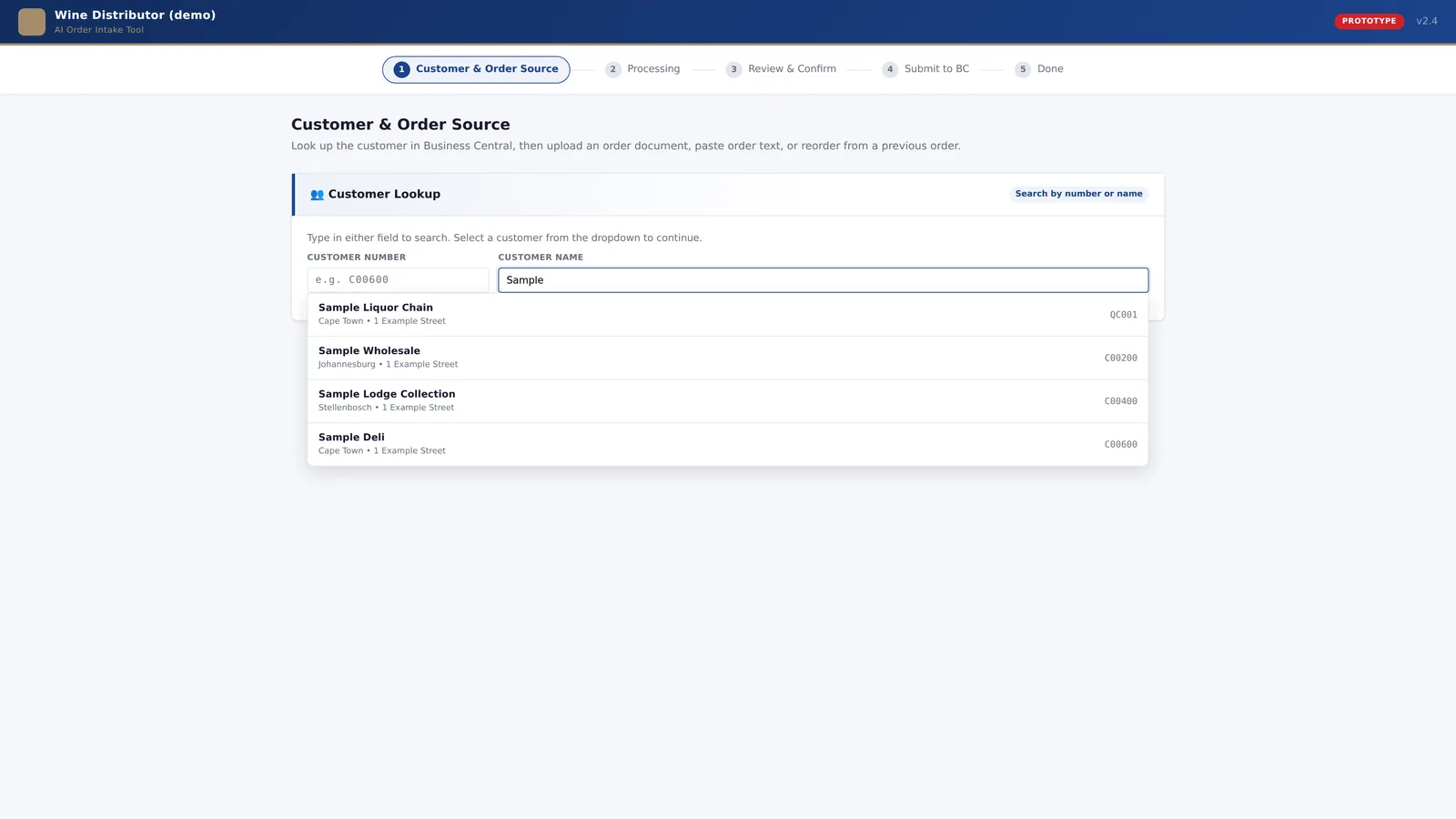Screen dimensions: 1456x819
Task: Click Johannesburg address under Sample Wholesale
Action: pos(388,365)
